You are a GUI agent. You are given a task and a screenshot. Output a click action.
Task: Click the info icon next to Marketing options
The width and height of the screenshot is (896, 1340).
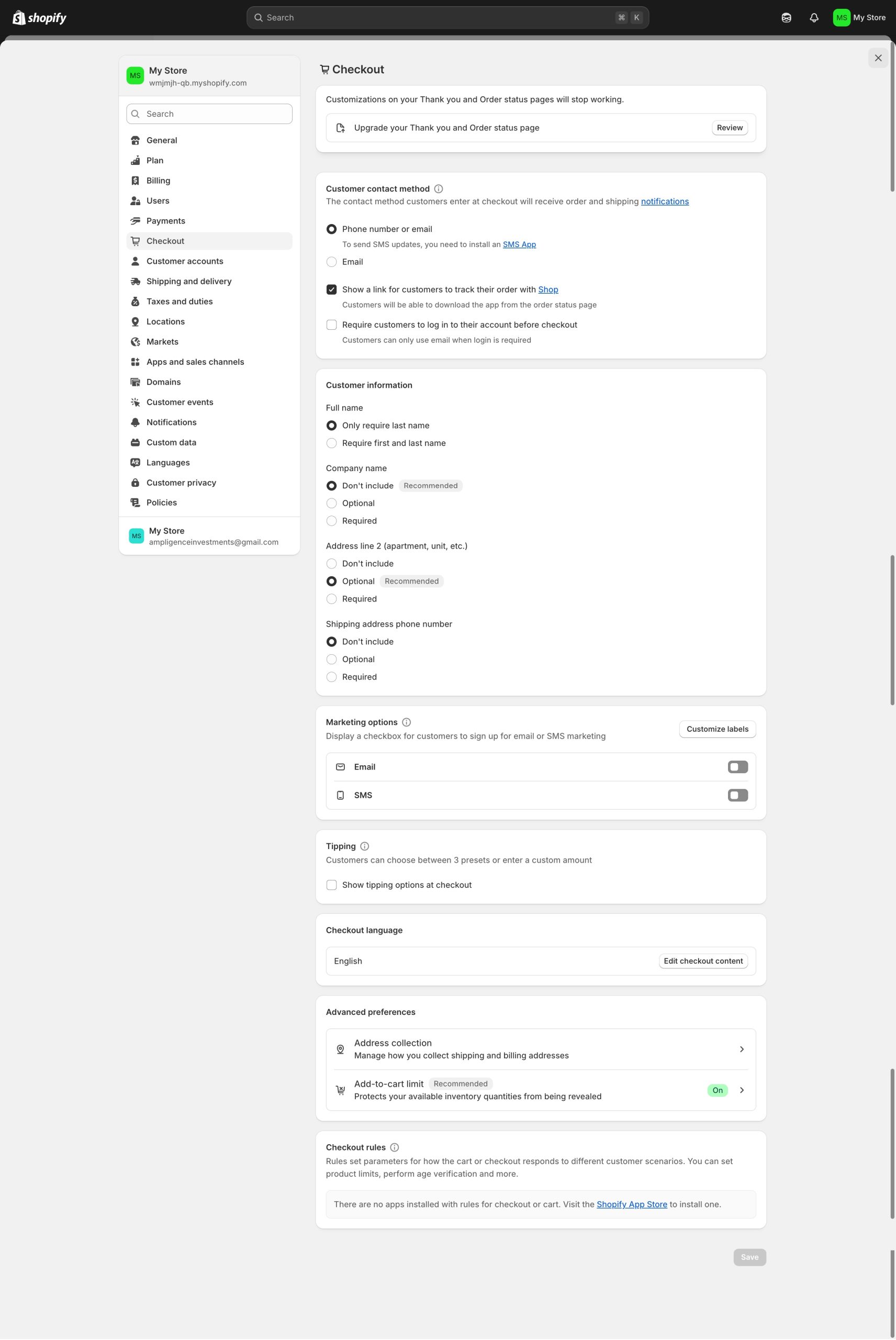(406, 722)
